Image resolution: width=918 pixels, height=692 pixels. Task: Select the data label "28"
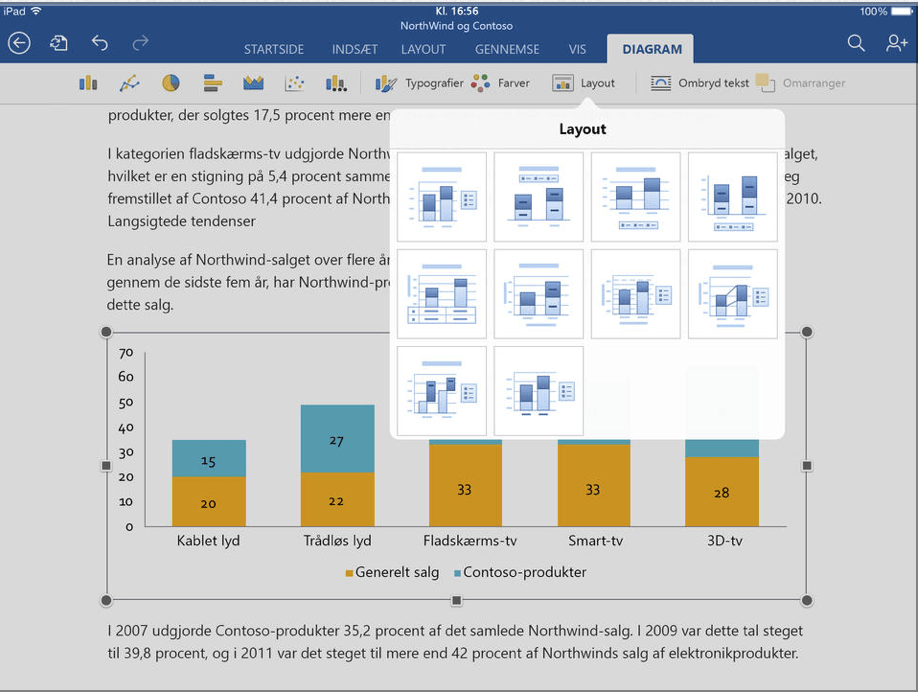[x=721, y=493]
